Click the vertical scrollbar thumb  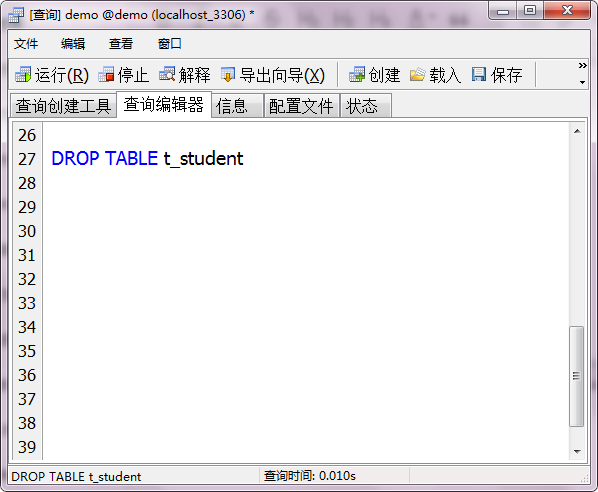[577, 376]
